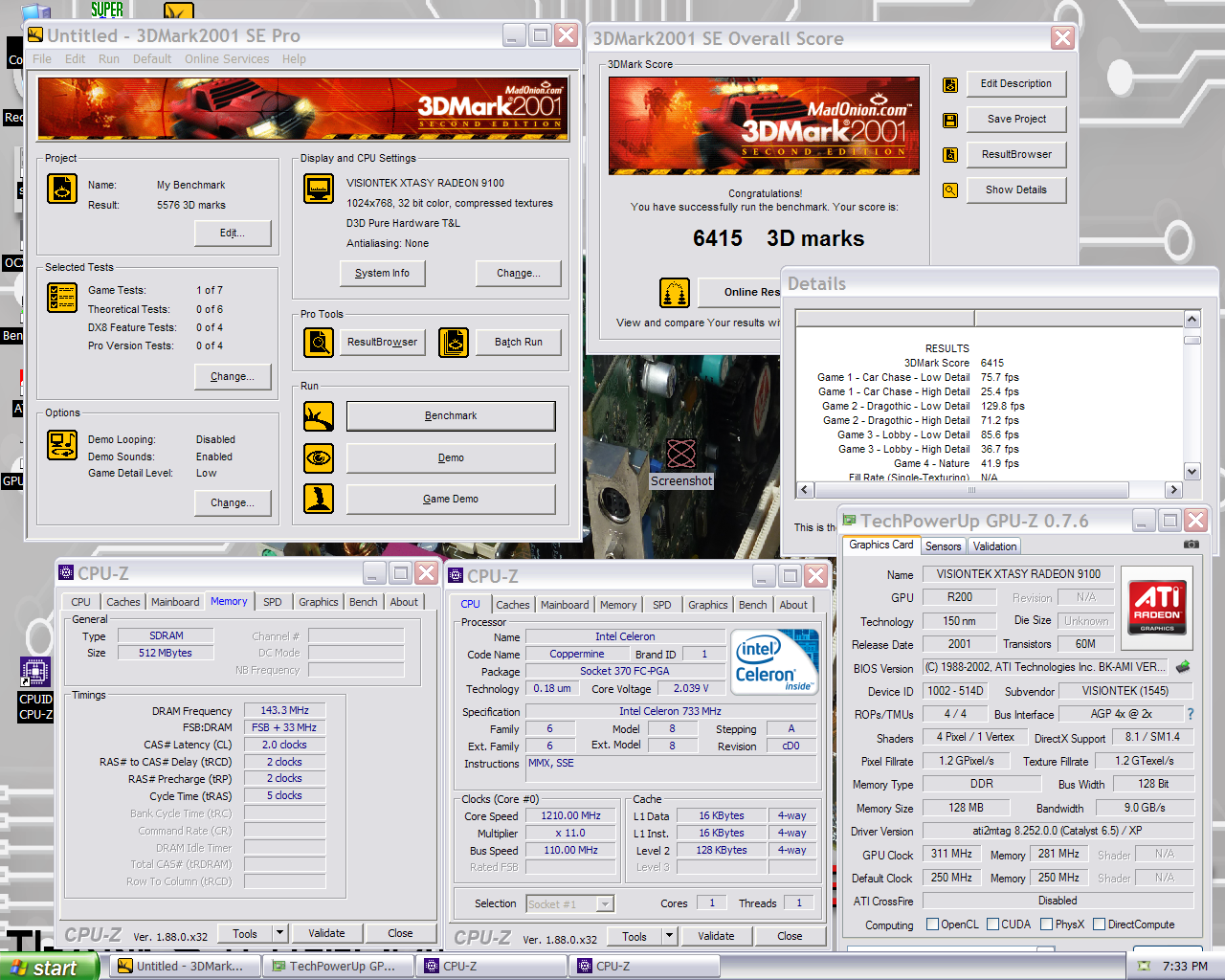Click the Demo eye icon
Image resolution: width=1225 pixels, height=980 pixels.
click(319, 458)
